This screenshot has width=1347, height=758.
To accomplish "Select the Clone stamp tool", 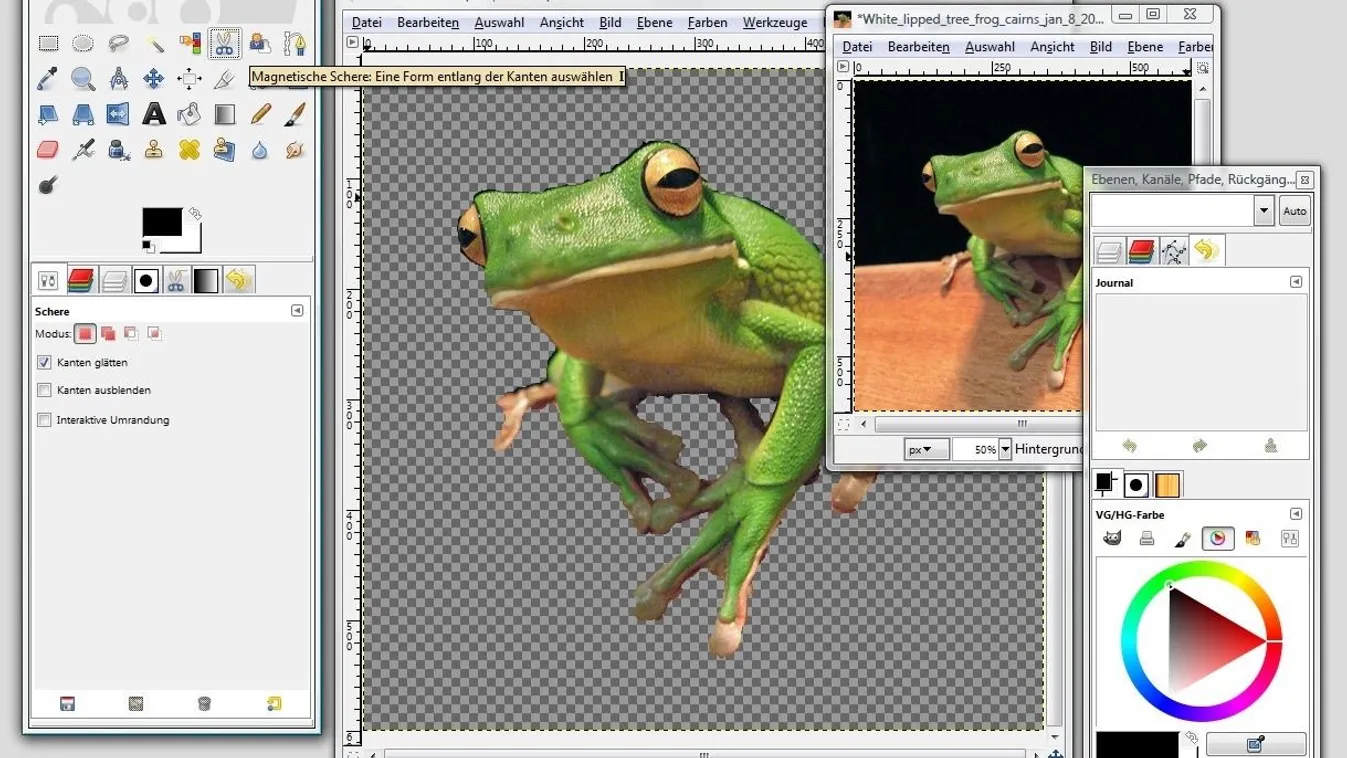I will point(154,150).
